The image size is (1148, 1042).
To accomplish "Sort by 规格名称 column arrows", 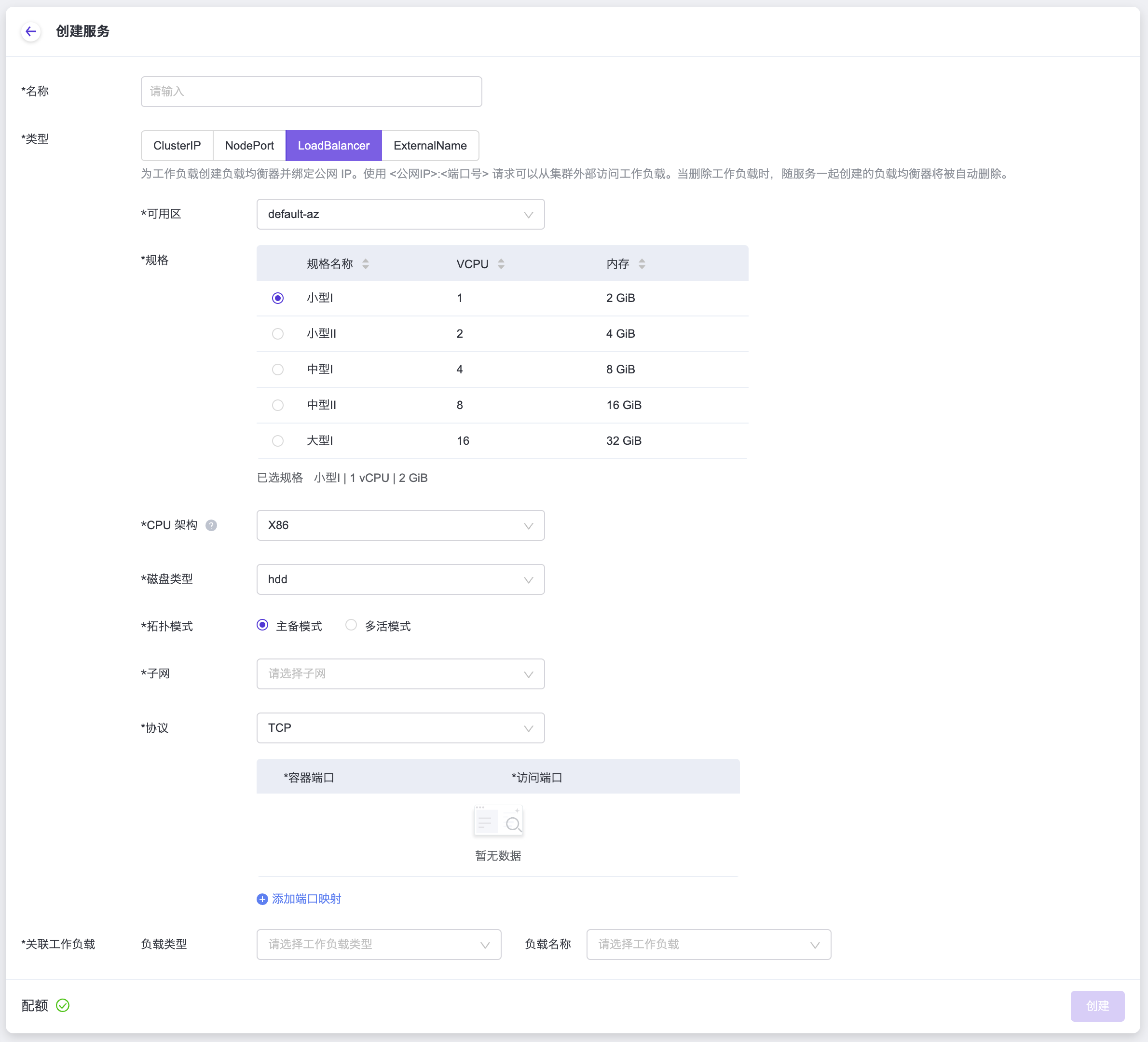I will pos(366,263).
